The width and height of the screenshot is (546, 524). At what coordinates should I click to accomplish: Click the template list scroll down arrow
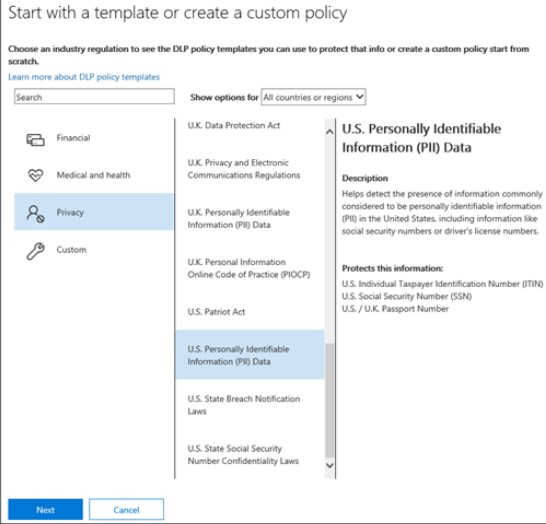point(329,465)
